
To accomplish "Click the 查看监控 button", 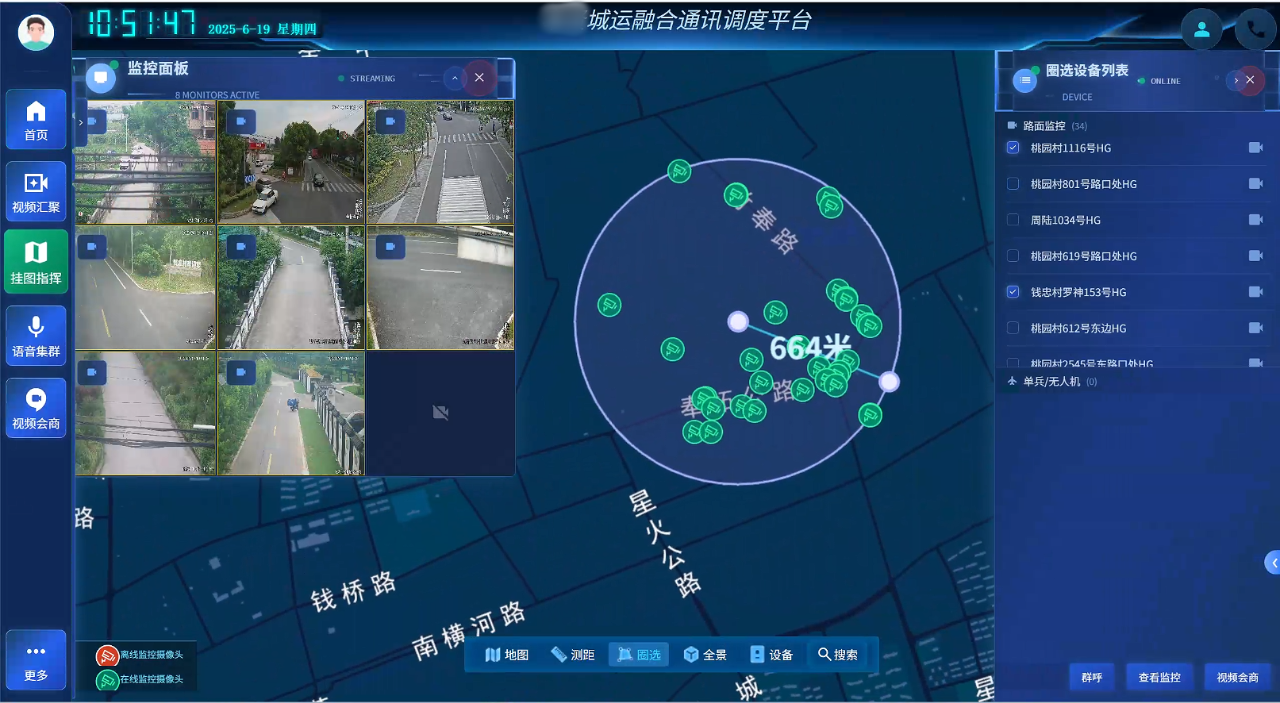I will pyautogui.click(x=1159, y=677).
